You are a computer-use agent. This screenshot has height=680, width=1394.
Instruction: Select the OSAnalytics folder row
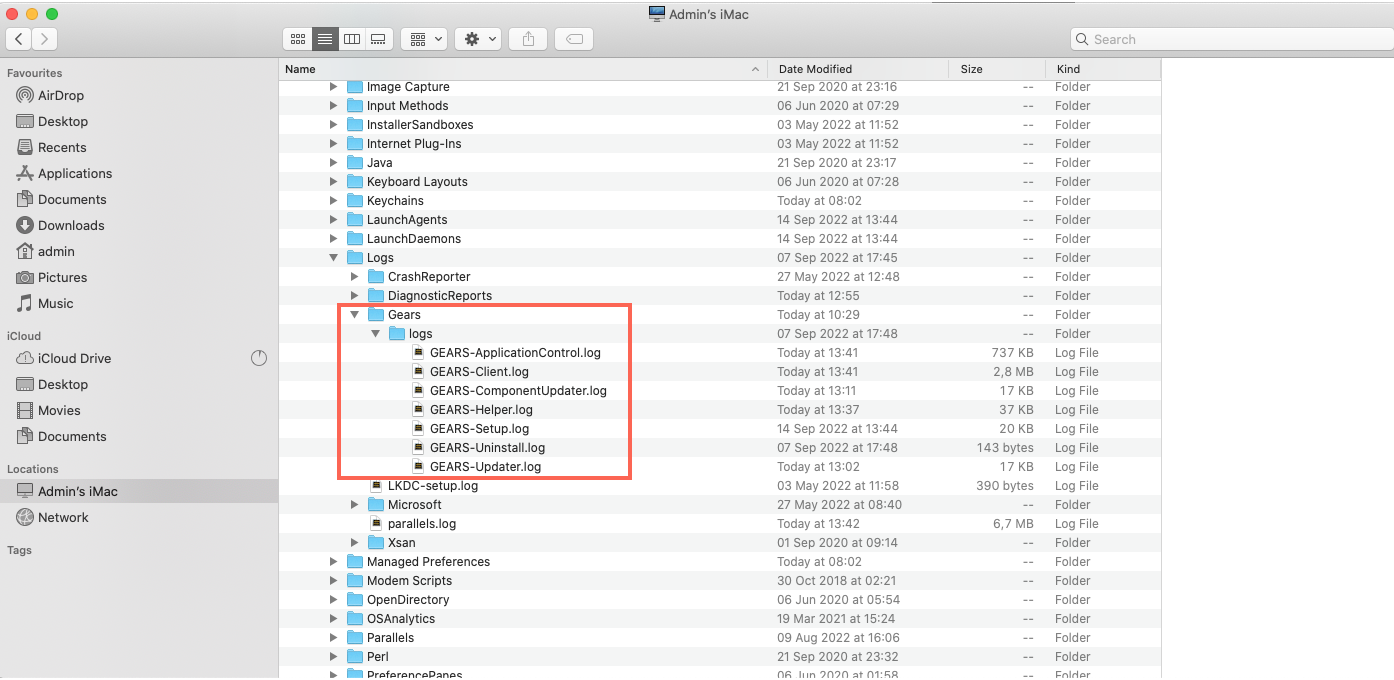tap(720, 619)
